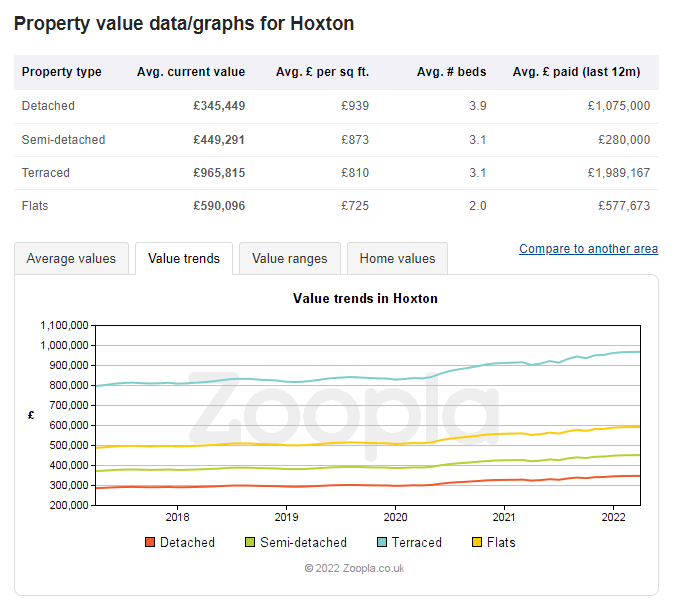This screenshot has height=606, width=677.
Task: Click the Value trends in Hoxton chart title
Action: 365,298
